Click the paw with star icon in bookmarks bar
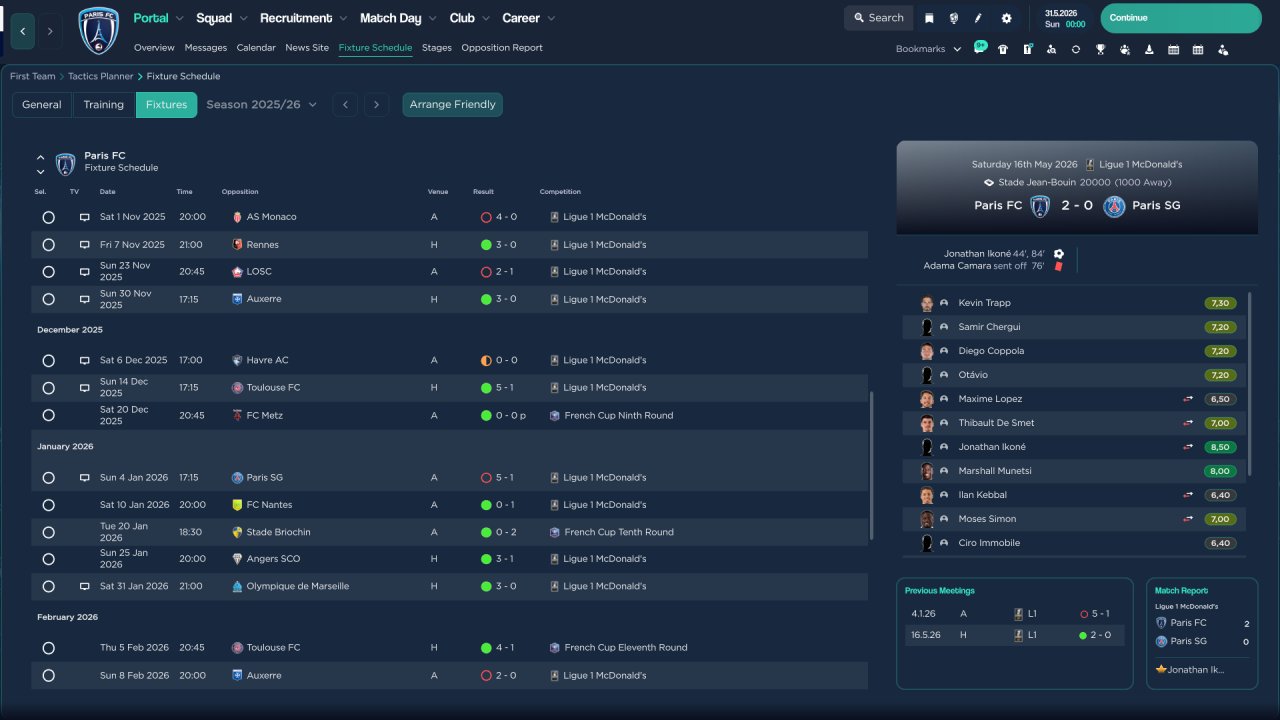 (1125, 49)
